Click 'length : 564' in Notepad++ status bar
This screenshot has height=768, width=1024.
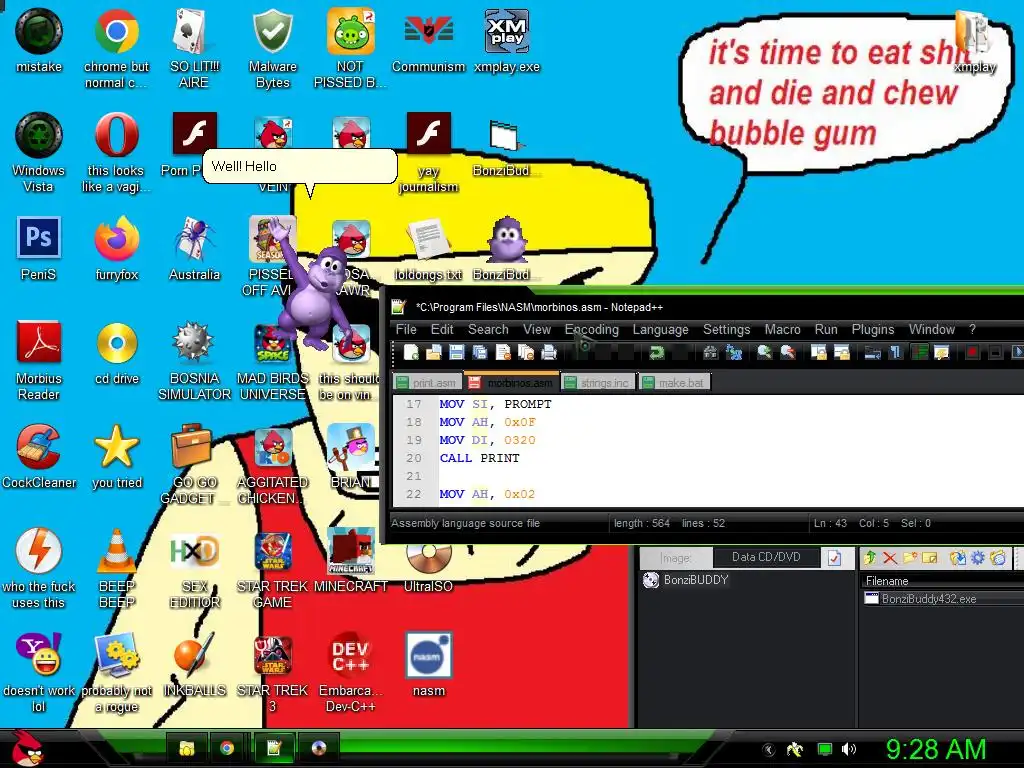point(642,523)
